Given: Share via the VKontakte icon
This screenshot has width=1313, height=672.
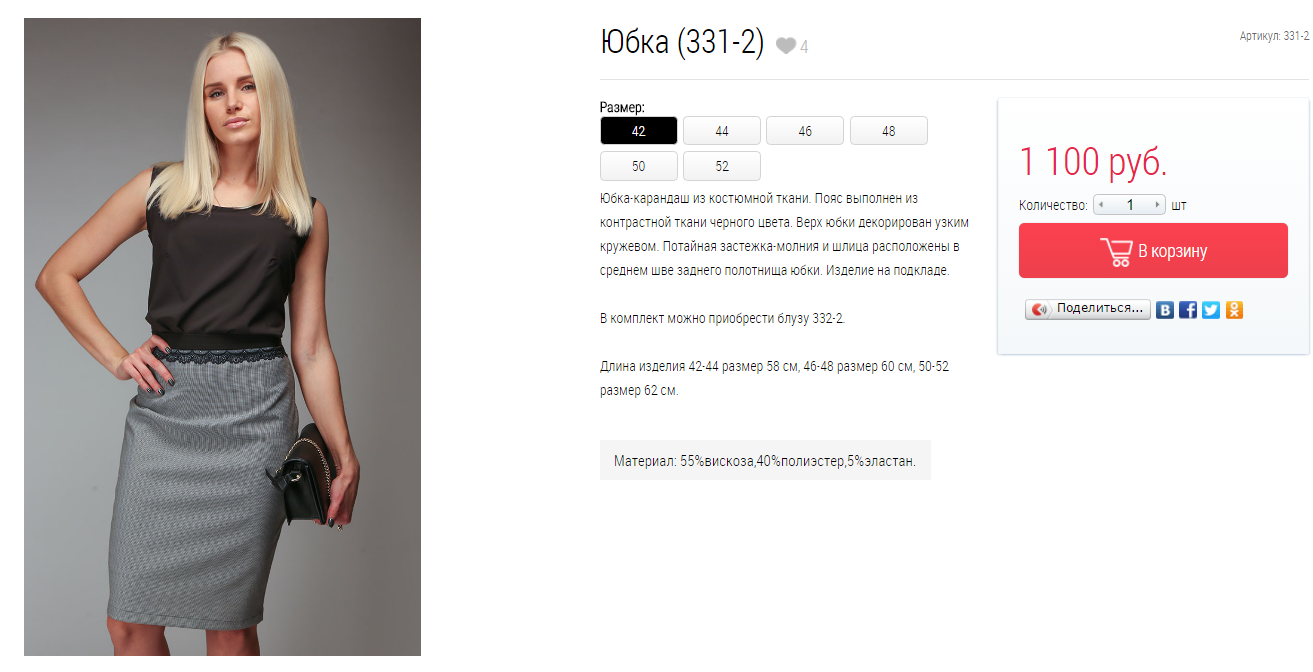Looking at the screenshot, I should [1165, 310].
